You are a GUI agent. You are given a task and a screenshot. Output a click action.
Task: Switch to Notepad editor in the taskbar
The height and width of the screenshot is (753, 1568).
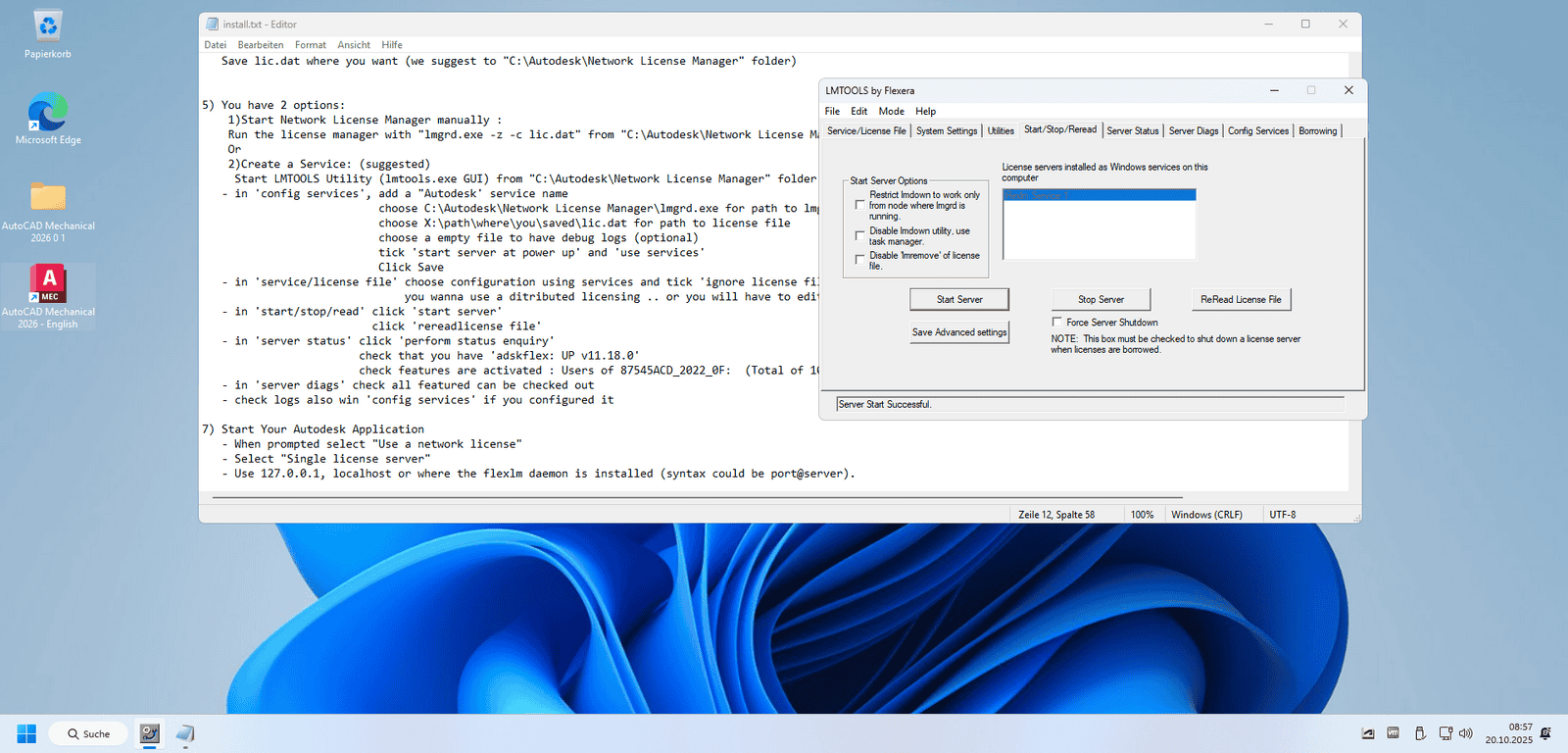[185, 733]
